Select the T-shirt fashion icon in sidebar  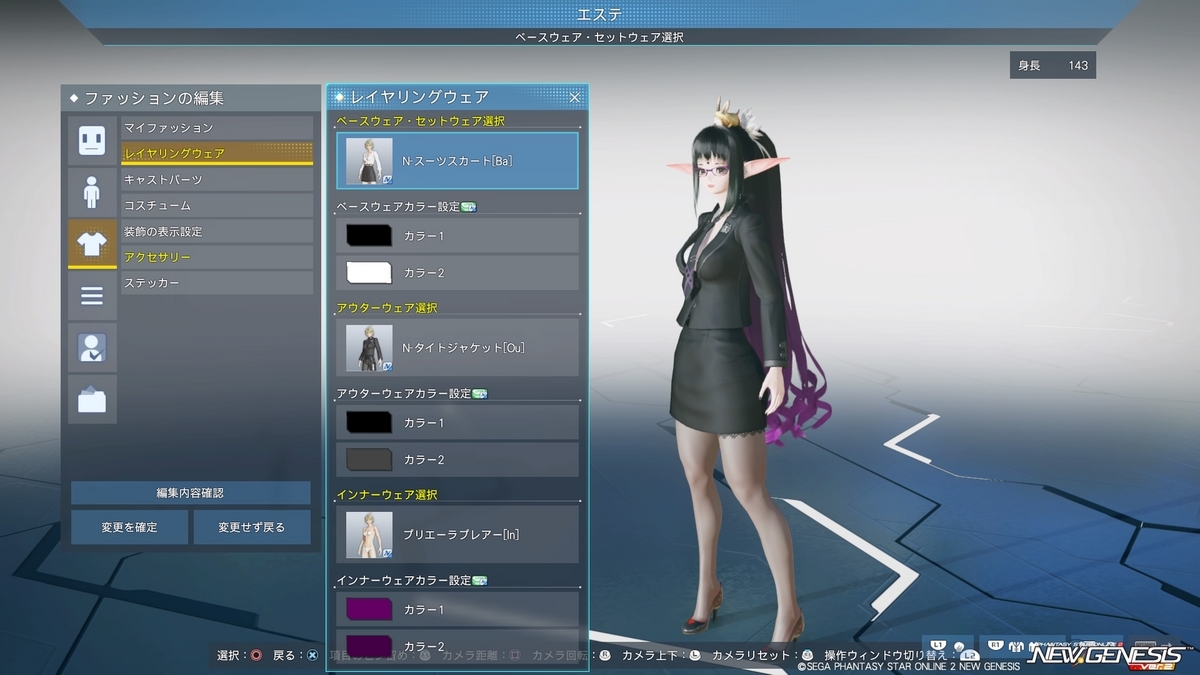tap(92, 244)
